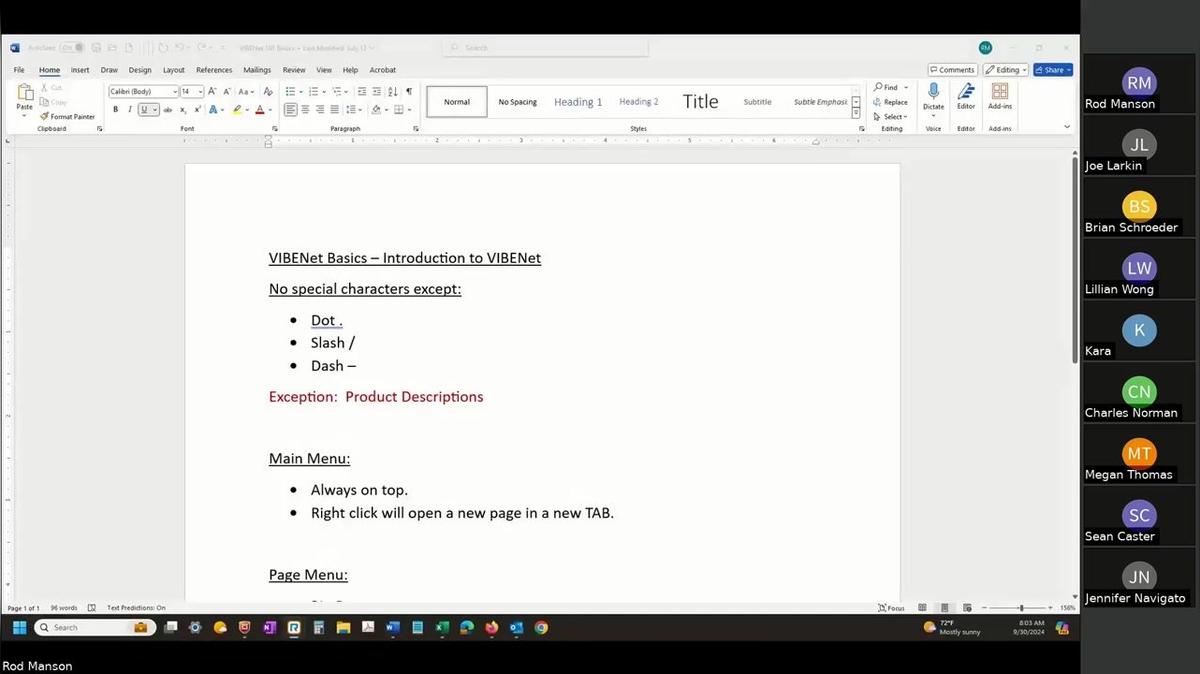This screenshot has height=674, width=1200.
Task: Select the Format Painter tool
Action: 68,116
